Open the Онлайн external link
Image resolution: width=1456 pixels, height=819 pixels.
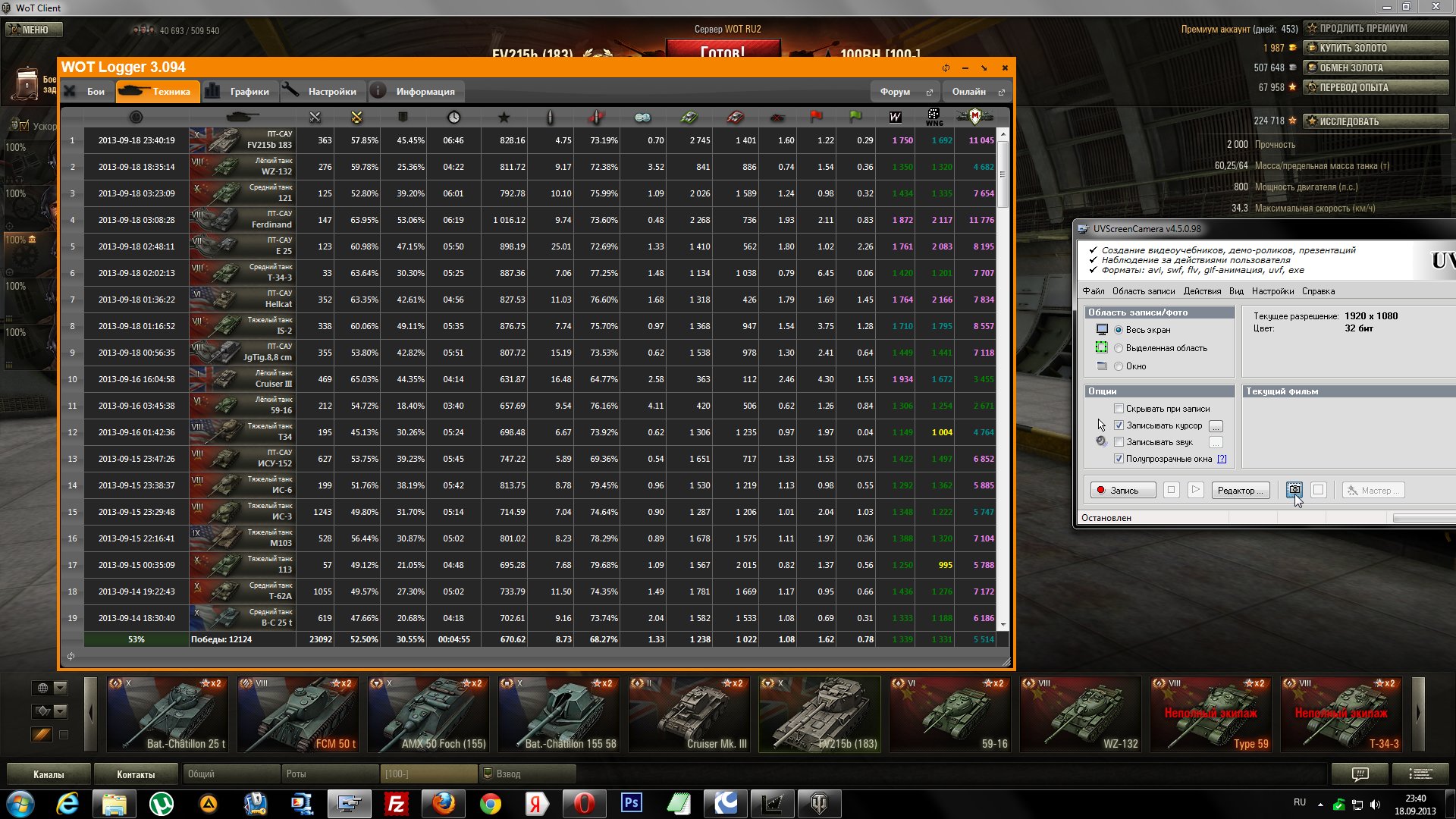[978, 92]
